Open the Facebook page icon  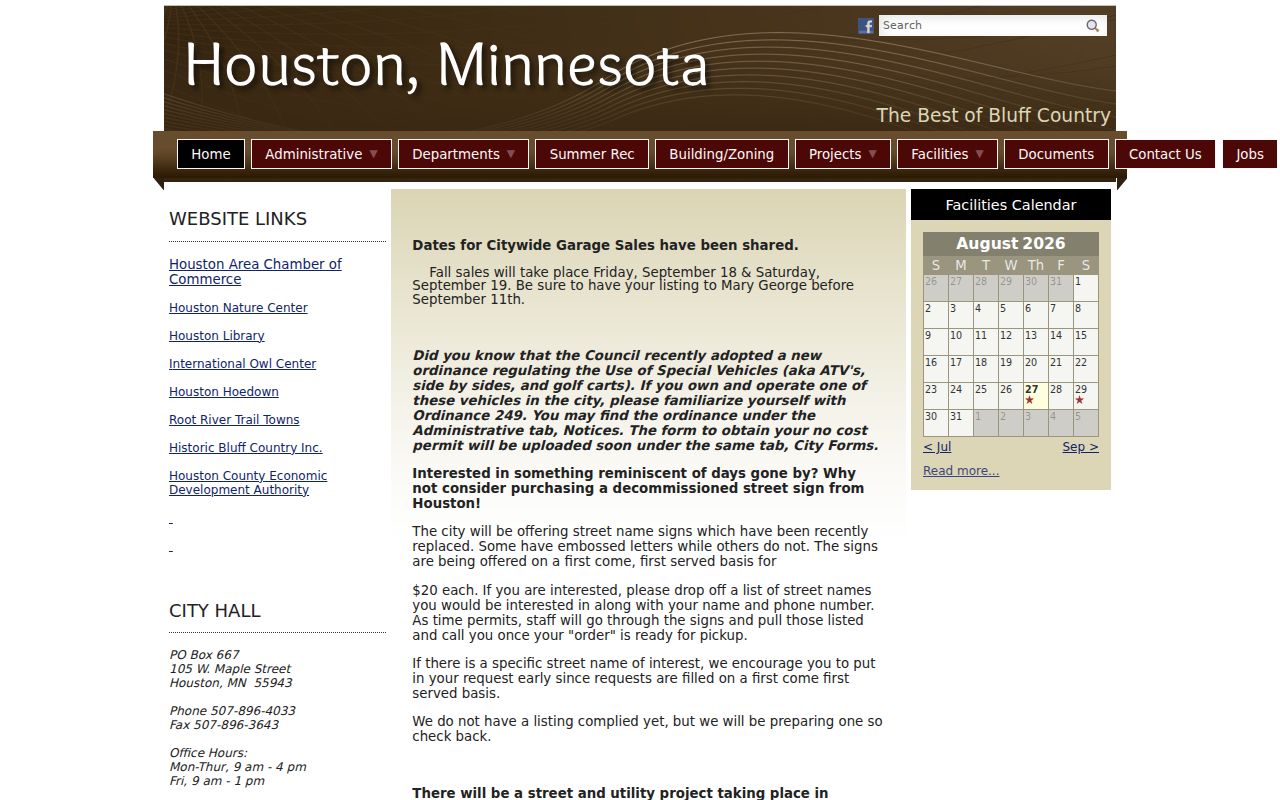(866, 26)
